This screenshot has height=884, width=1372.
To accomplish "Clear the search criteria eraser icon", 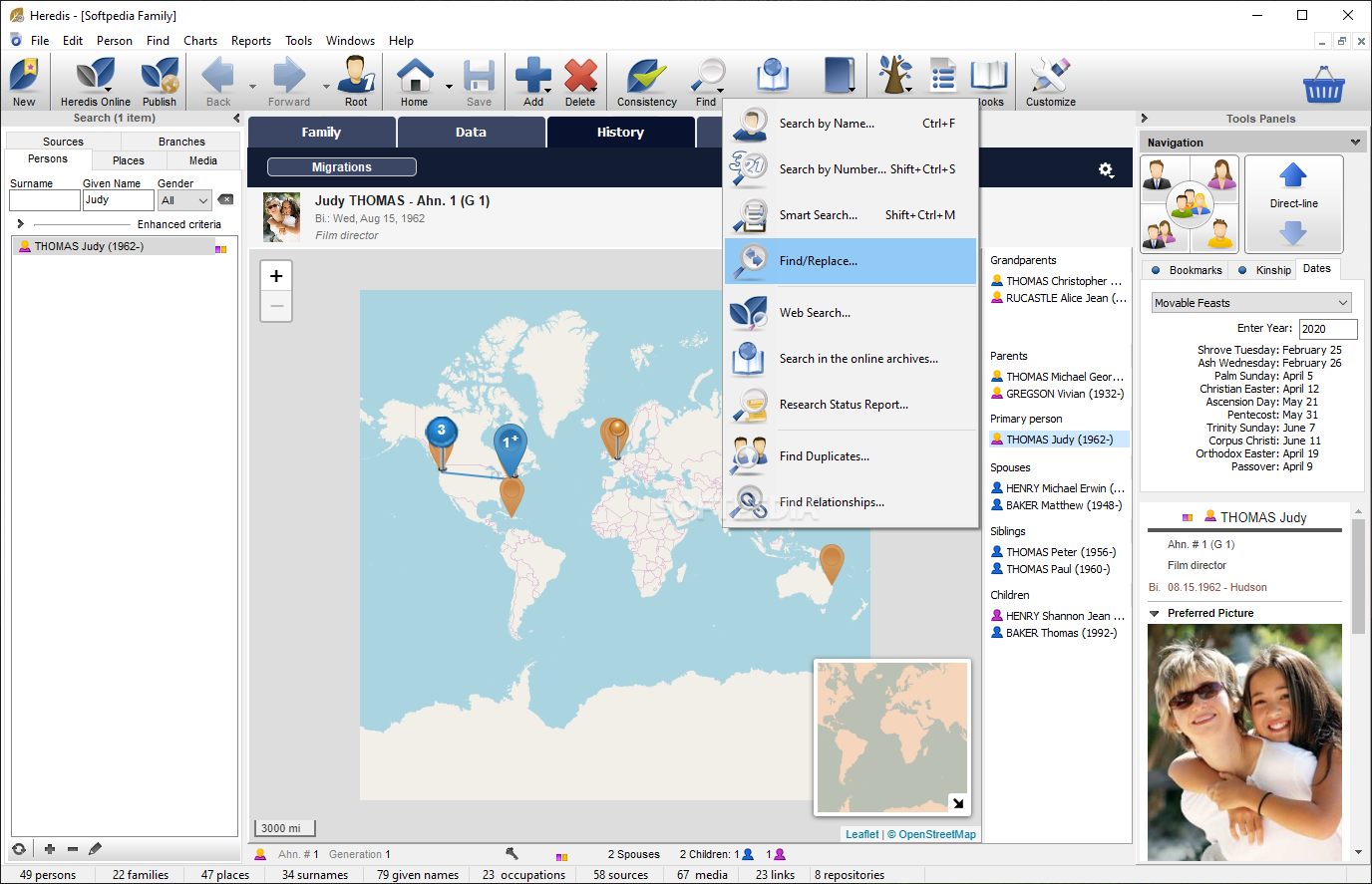I will tap(225, 199).
